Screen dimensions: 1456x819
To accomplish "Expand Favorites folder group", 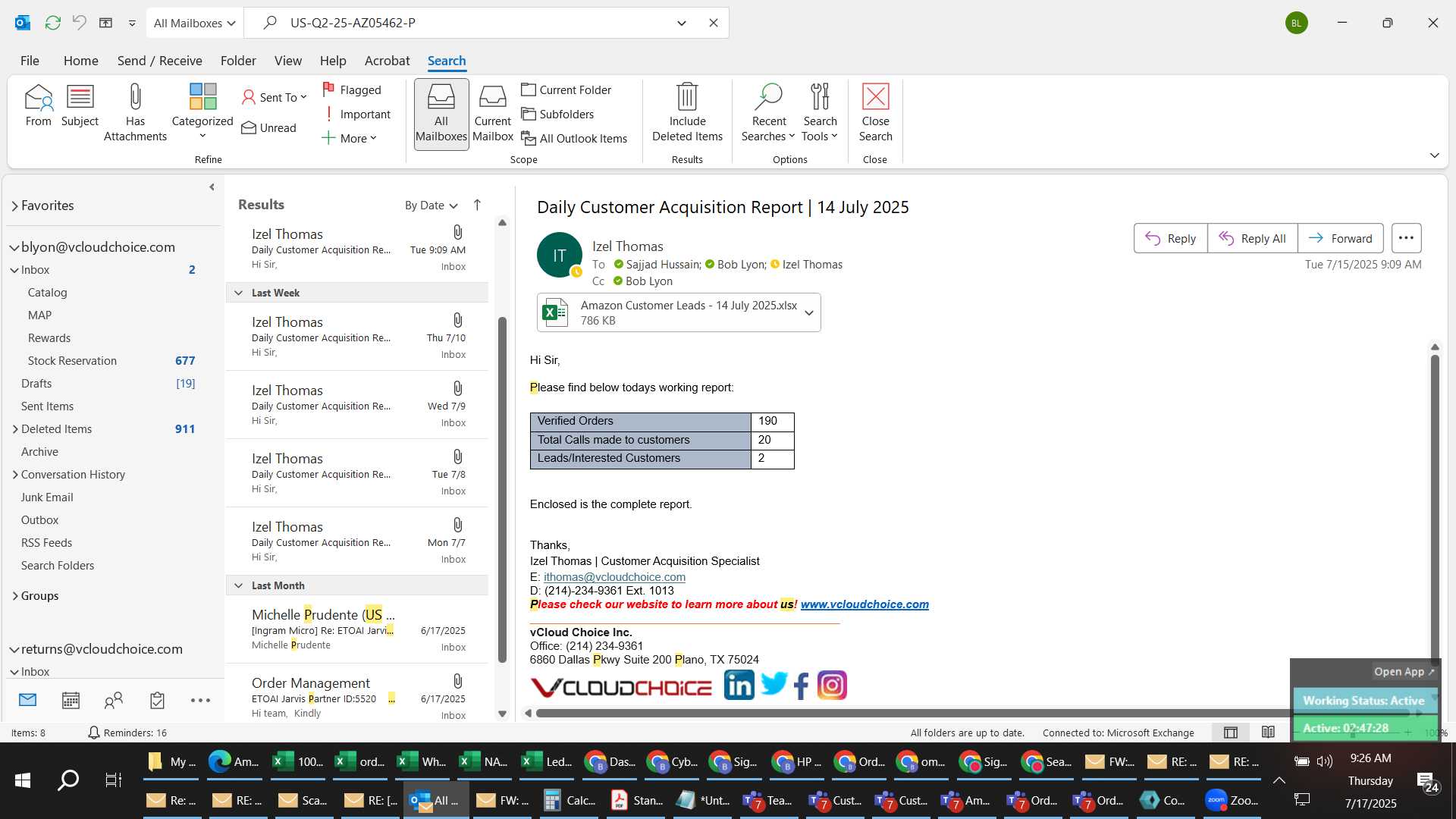I will pyautogui.click(x=14, y=206).
